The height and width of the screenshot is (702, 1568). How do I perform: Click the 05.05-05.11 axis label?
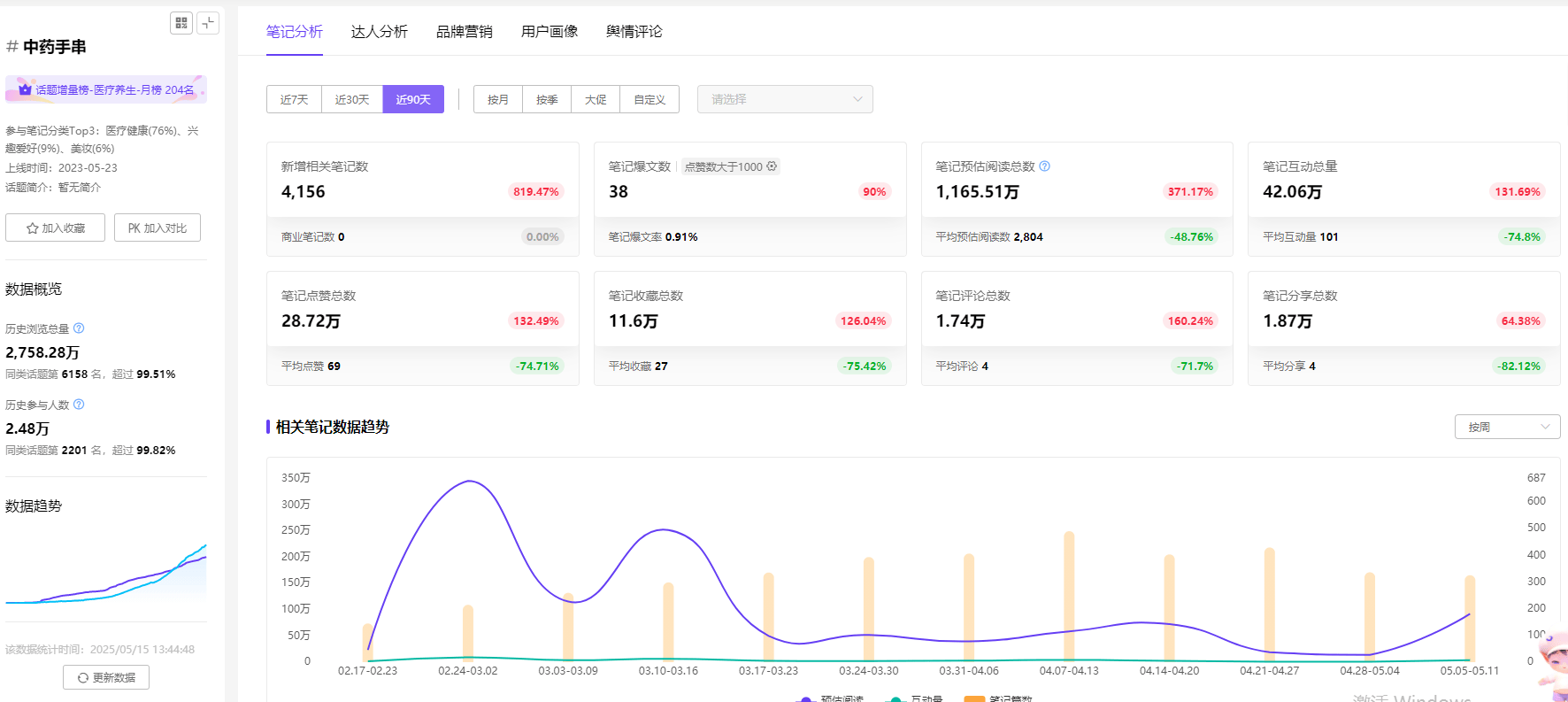pyautogui.click(x=1470, y=671)
